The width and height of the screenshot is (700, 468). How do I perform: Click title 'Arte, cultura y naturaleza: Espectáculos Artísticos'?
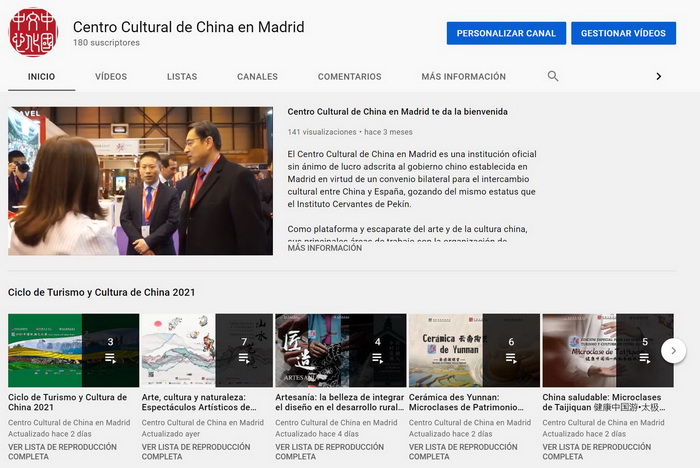pos(199,402)
